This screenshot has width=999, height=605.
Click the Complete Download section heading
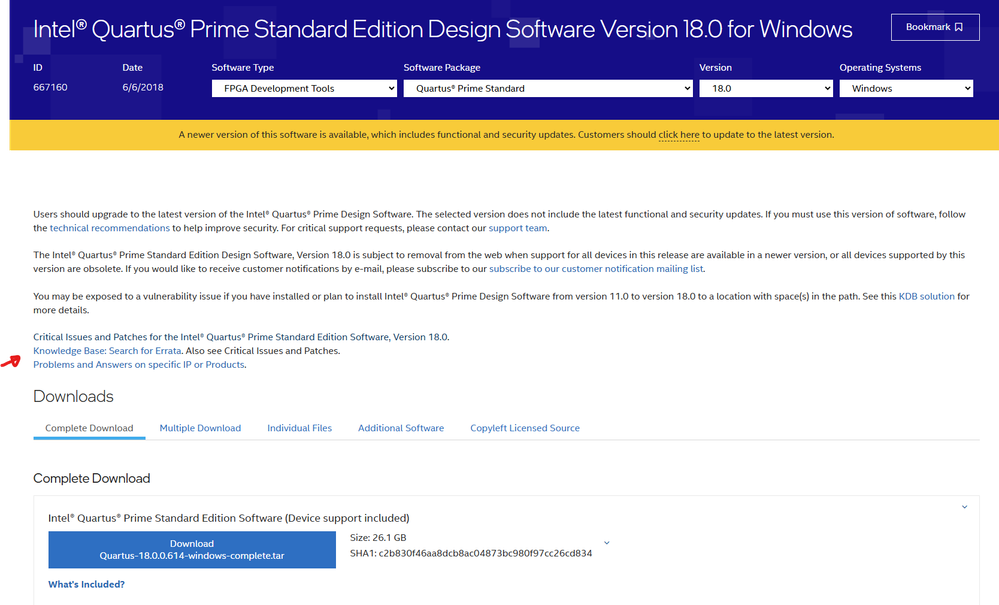click(92, 478)
